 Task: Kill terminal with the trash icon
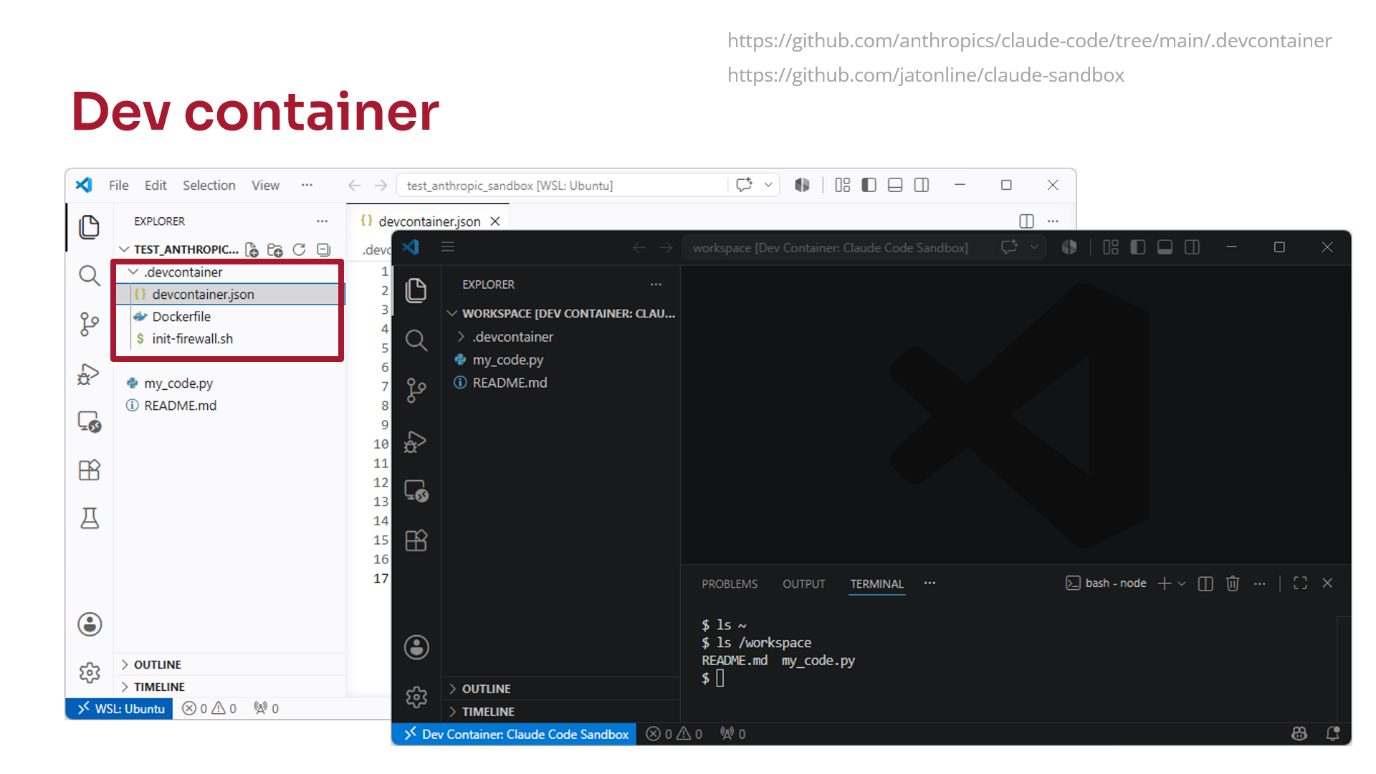click(x=1233, y=583)
